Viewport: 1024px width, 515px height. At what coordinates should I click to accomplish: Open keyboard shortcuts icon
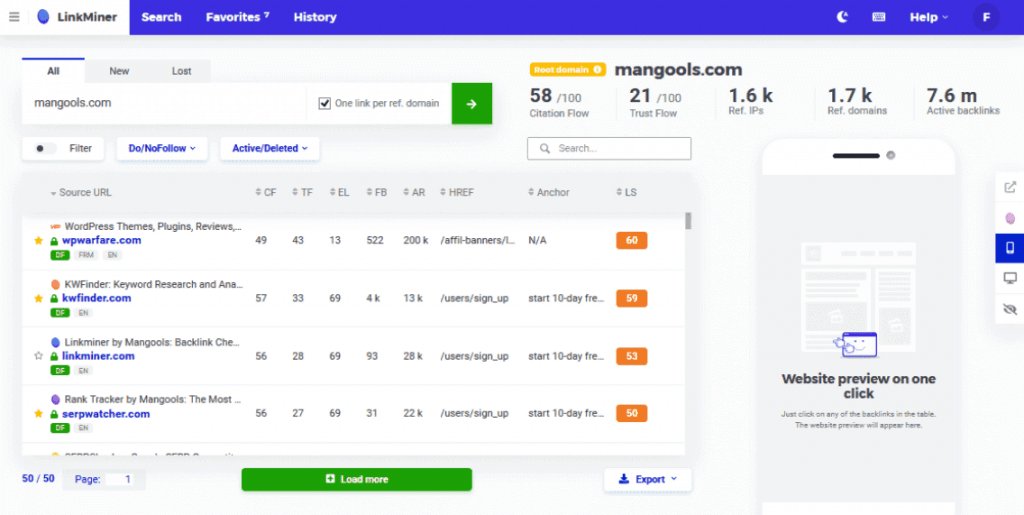879,17
